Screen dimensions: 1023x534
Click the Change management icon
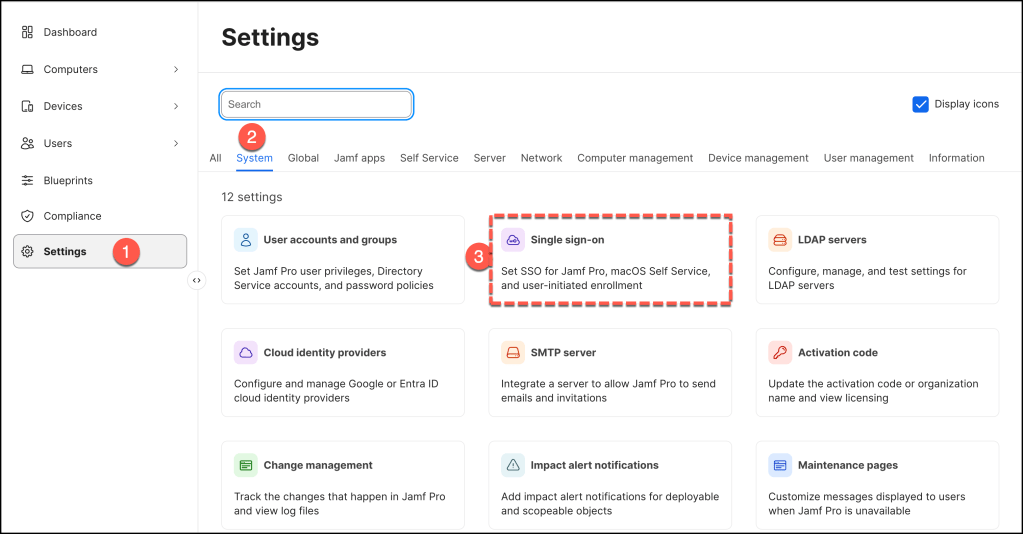click(246, 465)
